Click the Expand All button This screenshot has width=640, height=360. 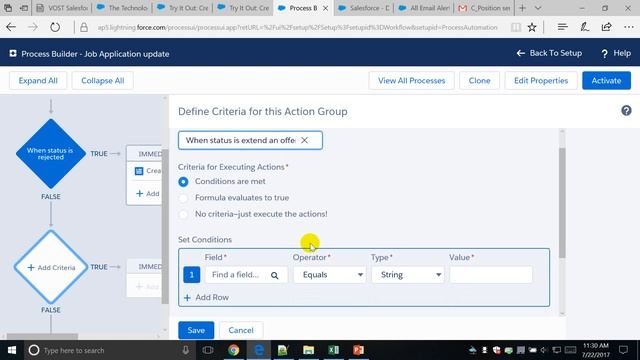(x=38, y=80)
